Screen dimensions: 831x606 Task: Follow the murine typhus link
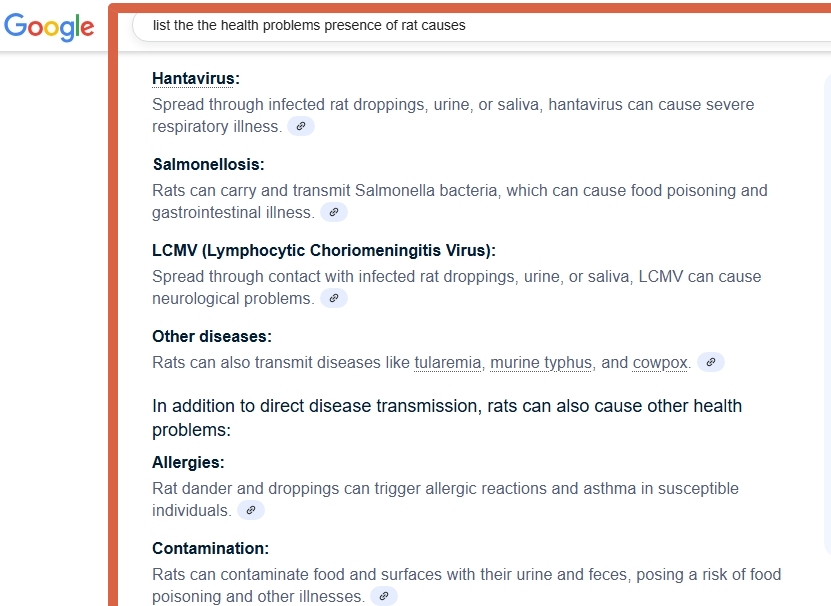pos(540,363)
